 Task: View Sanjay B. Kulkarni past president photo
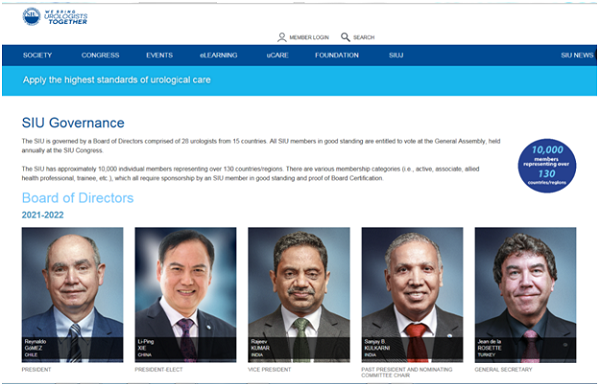tap(412, 295)
